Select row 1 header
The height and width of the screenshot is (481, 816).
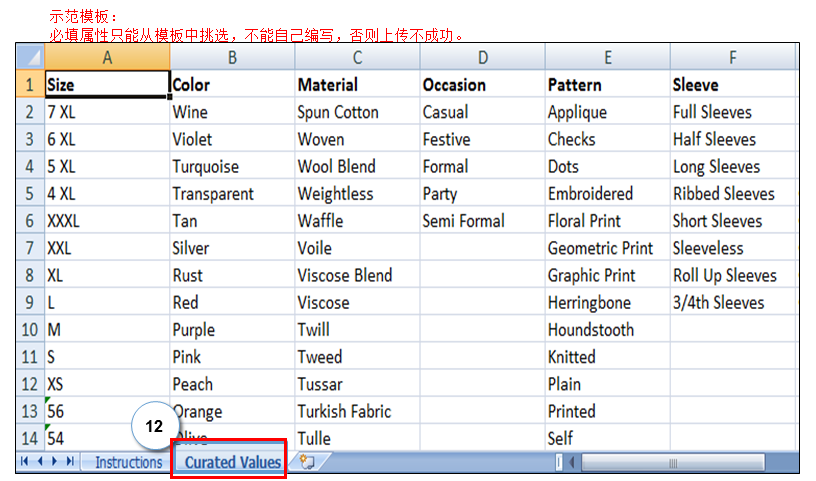[x=31, y=84]
